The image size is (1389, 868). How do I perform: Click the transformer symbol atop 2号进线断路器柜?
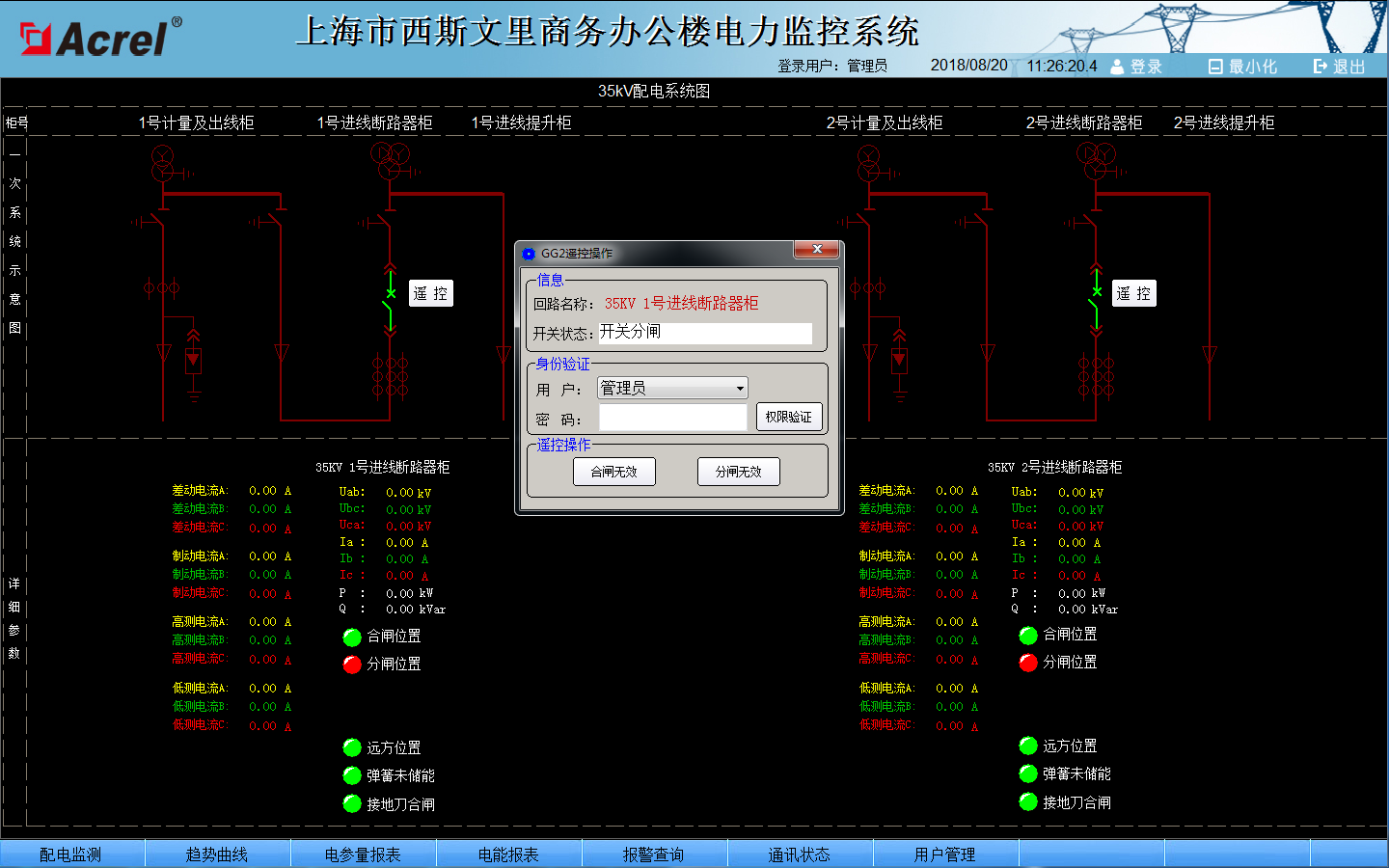coord(1095,161)
